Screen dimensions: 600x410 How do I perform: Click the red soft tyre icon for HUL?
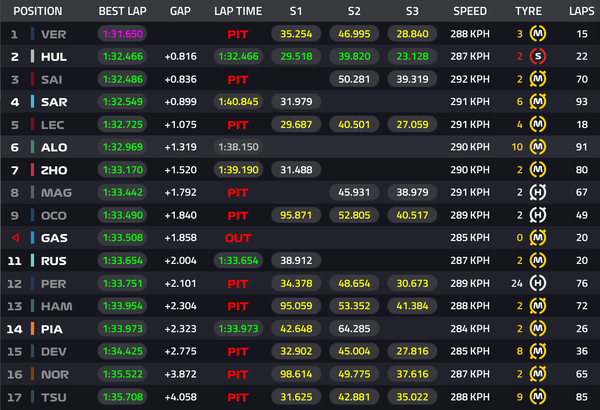point(539,57)
